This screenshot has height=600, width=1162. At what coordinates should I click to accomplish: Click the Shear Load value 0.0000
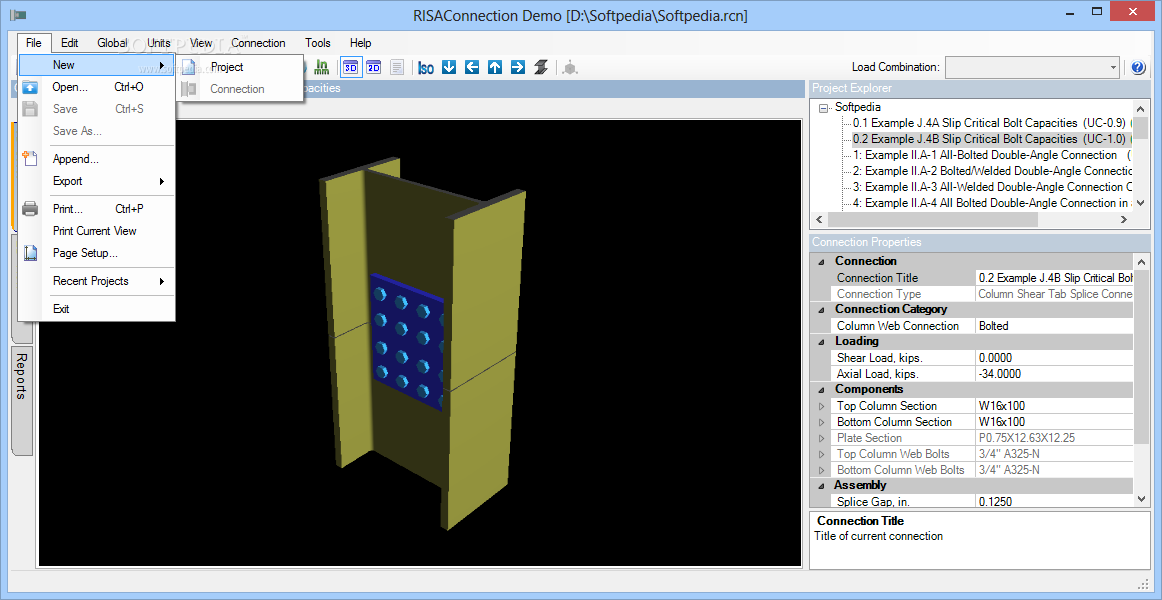(1055, 358)
